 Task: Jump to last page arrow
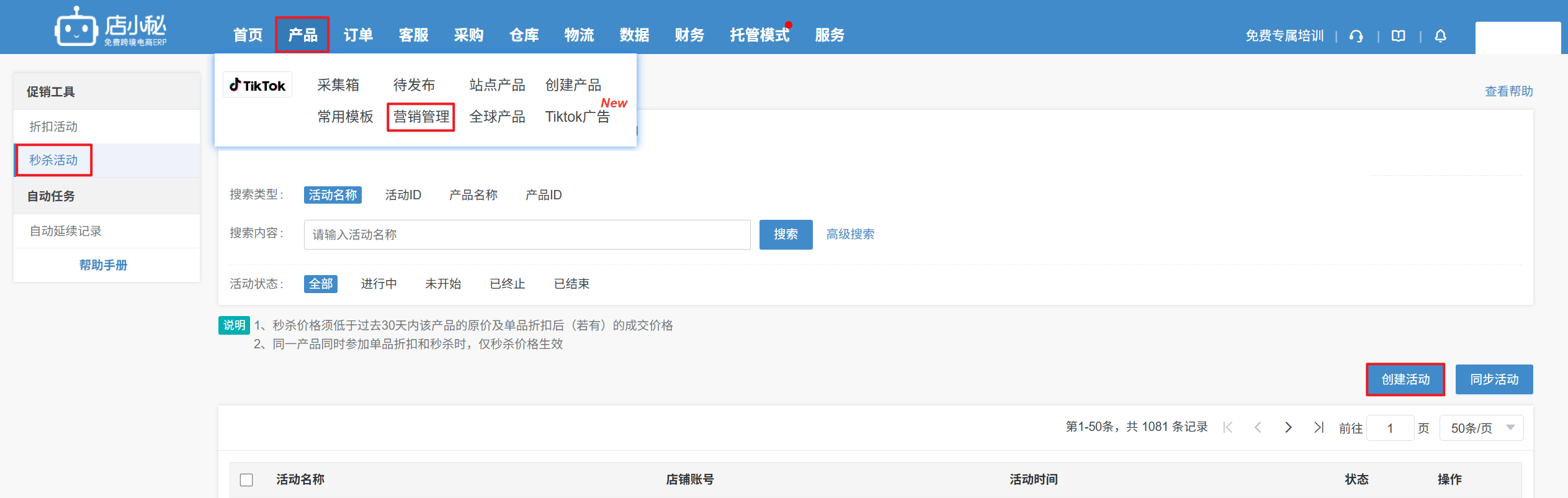1319,427
